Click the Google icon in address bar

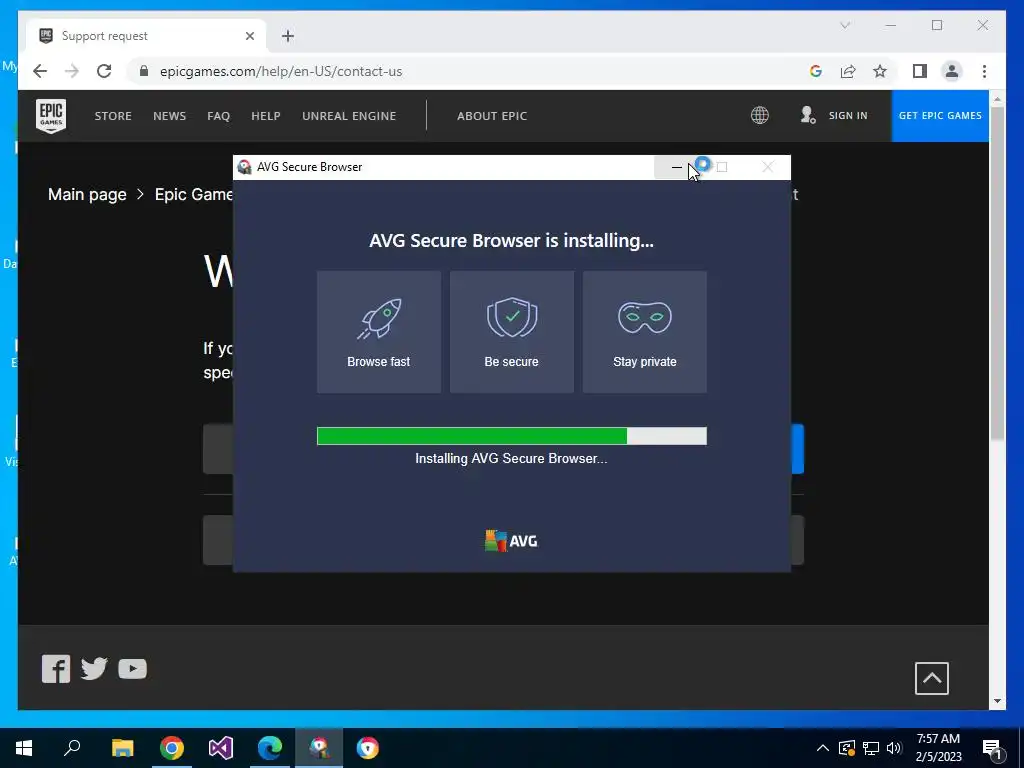816,71
